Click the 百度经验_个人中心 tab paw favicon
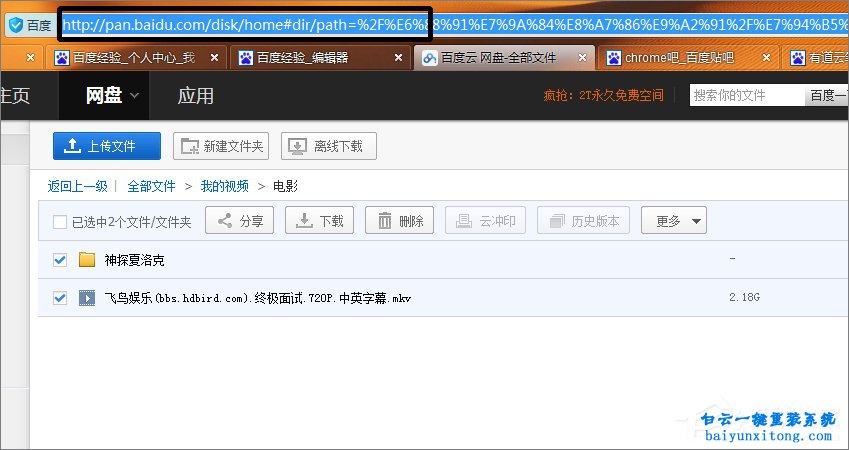 coord(62,58)
